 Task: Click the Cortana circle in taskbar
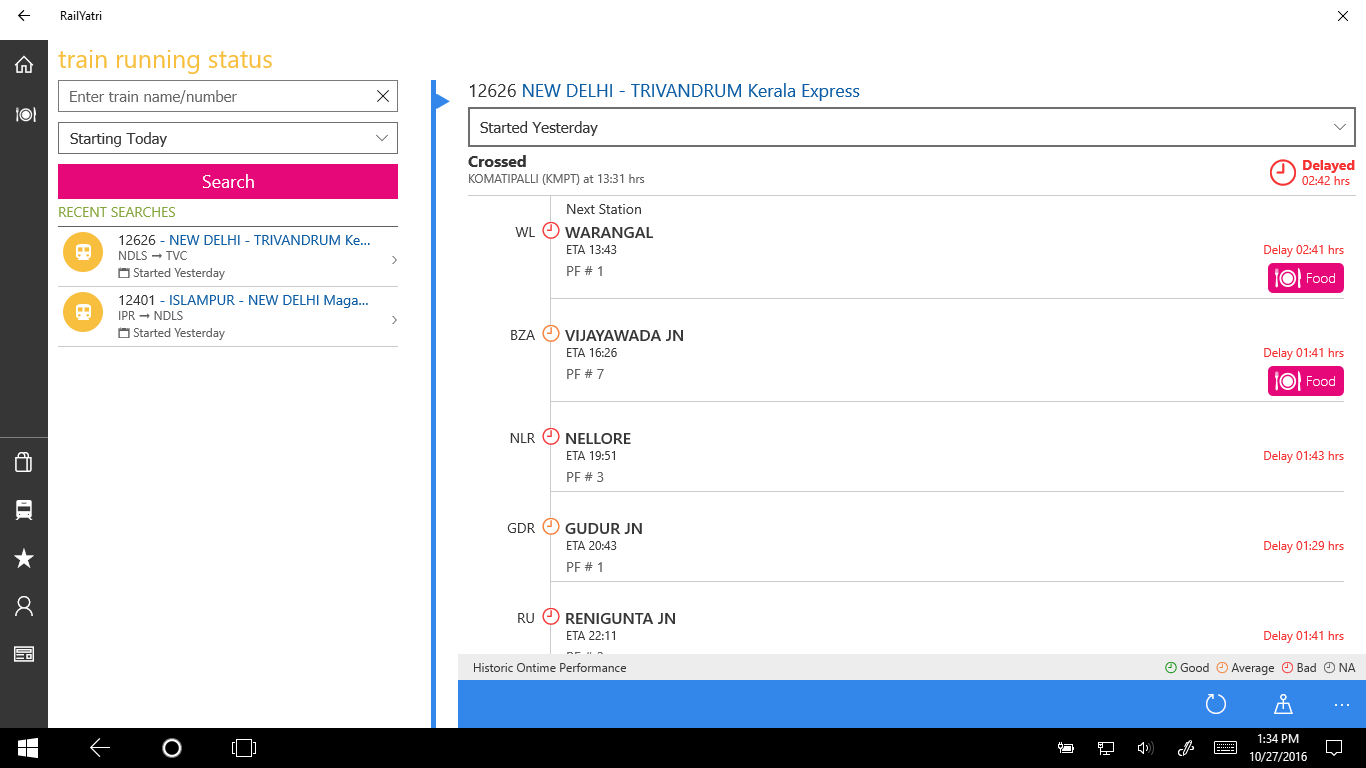click(x=171, y=747)
